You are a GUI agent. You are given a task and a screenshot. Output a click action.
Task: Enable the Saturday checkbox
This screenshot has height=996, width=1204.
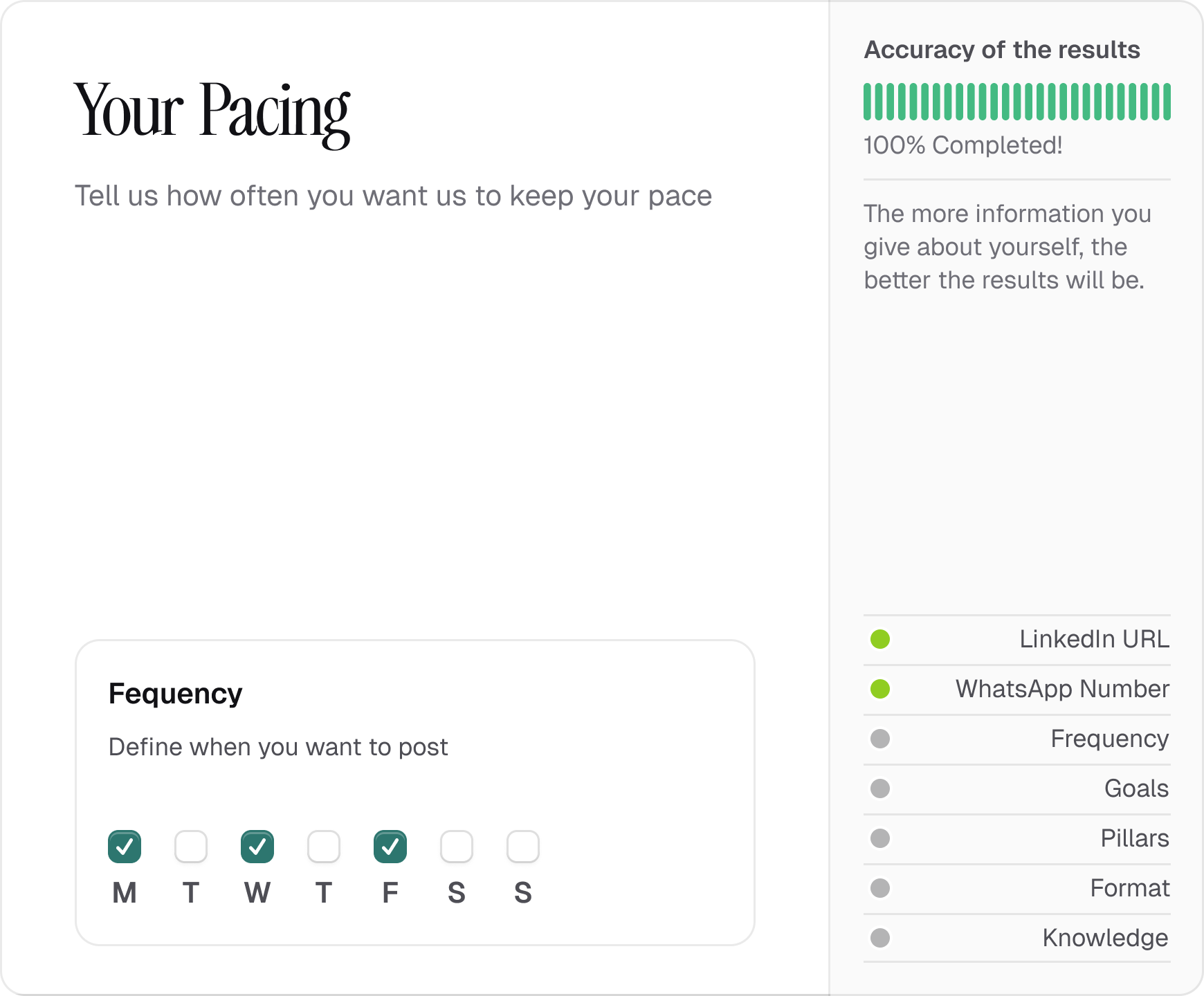click(457, 847)
